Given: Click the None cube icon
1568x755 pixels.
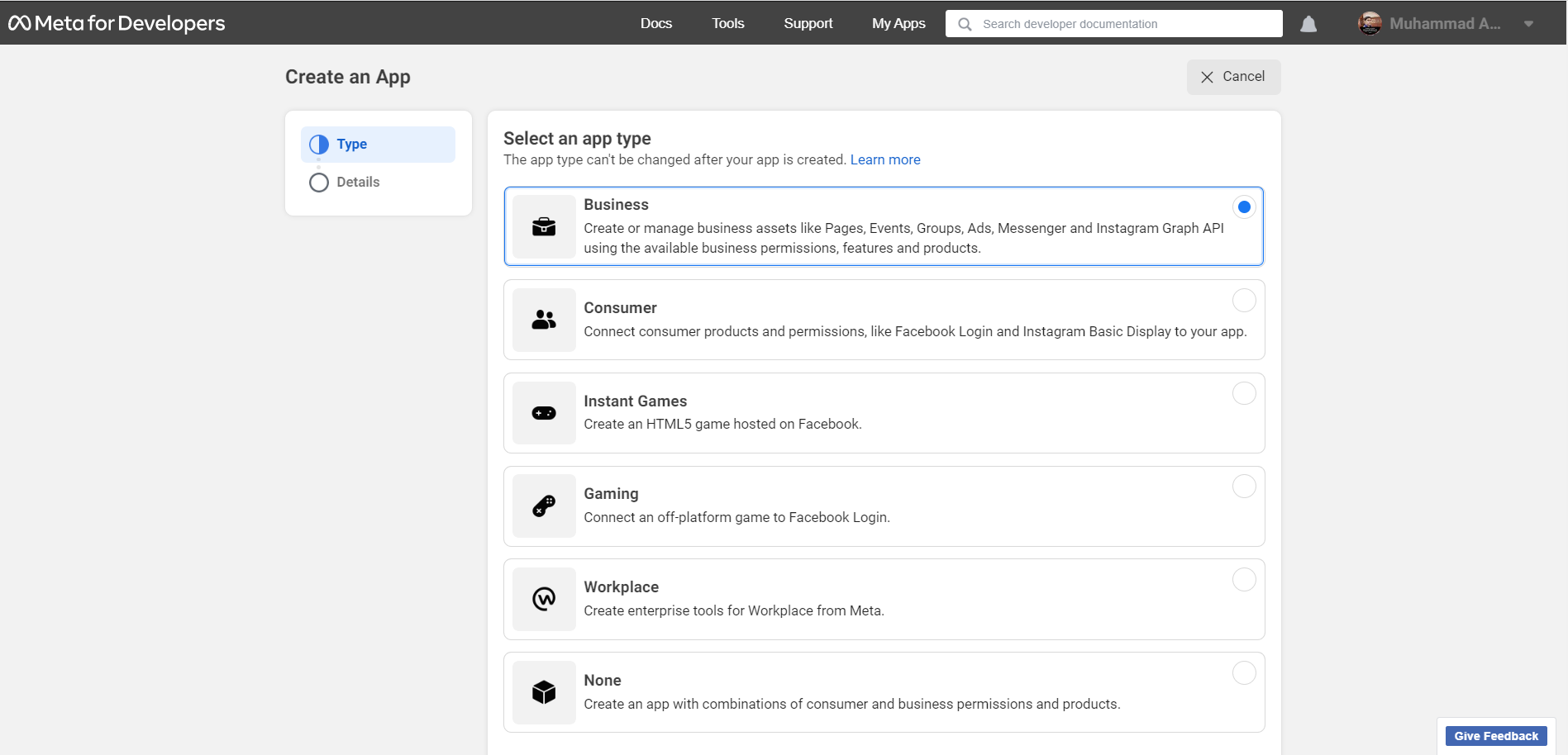Looking at the screenshot, I should click(x=544, y=692).
